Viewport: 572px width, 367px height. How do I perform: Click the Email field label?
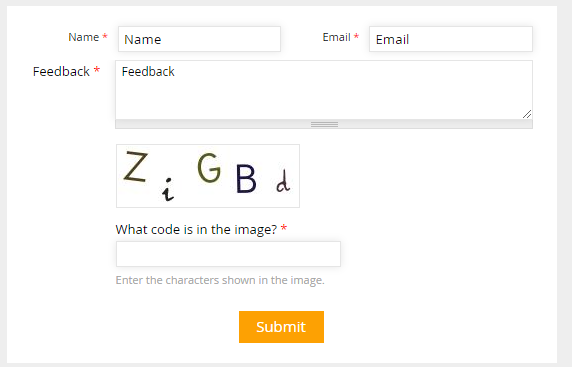point(336,37)
